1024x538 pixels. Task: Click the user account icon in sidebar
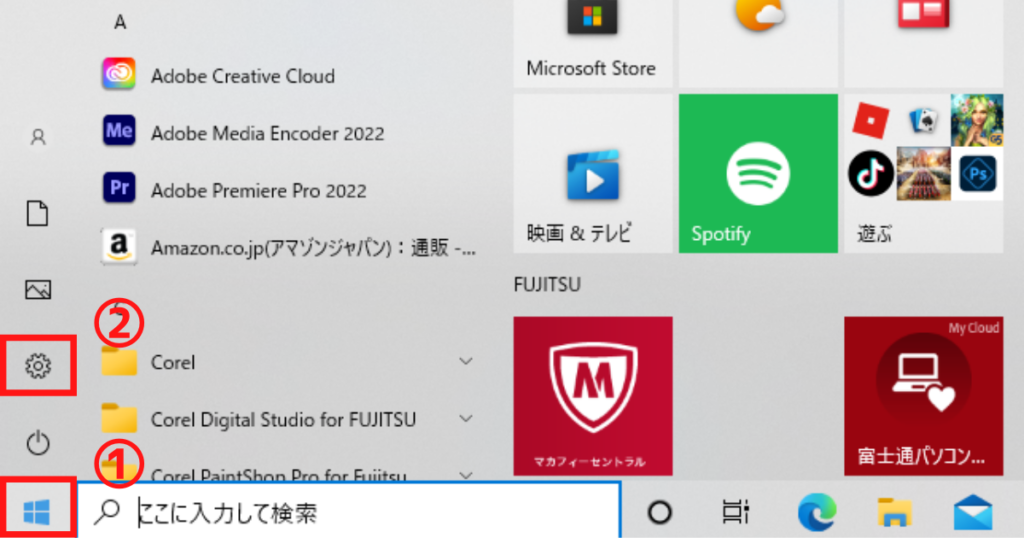point(38,137)
